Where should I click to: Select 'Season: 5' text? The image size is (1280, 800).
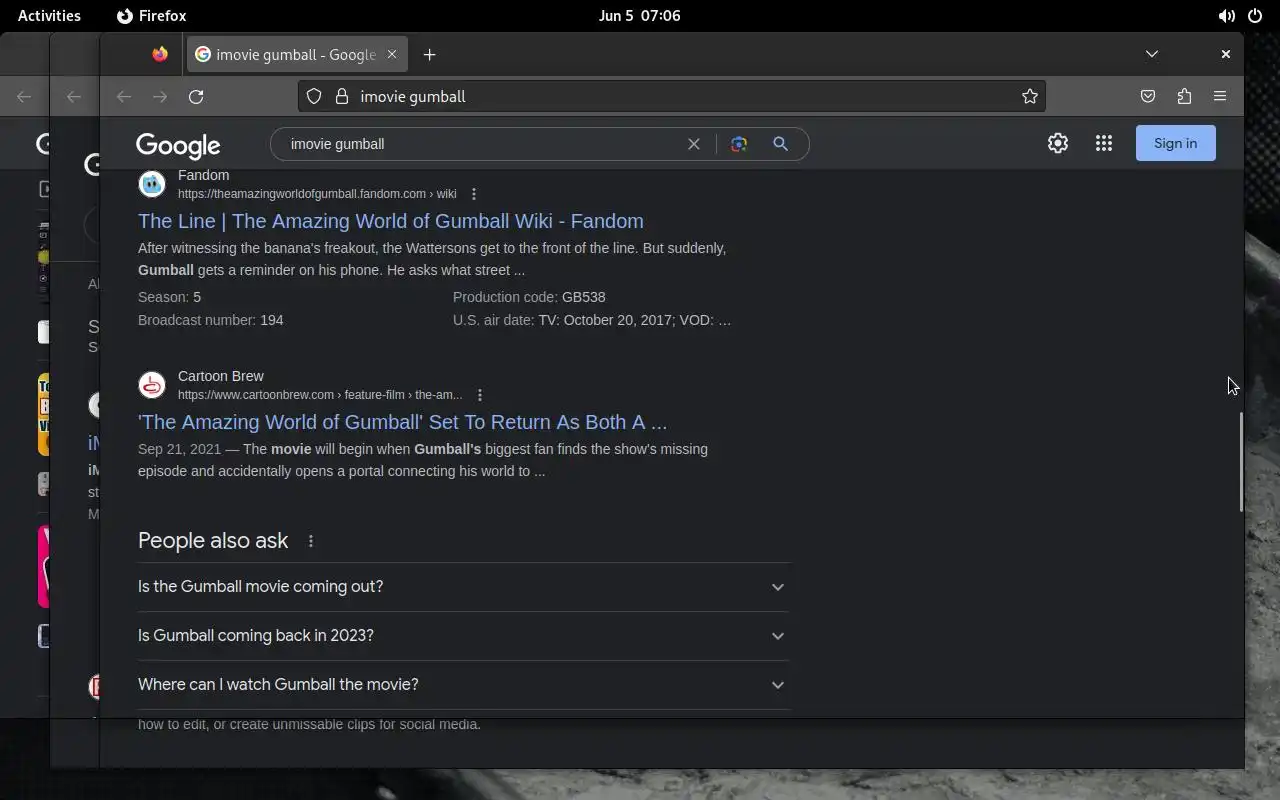(x=169, y=297)
